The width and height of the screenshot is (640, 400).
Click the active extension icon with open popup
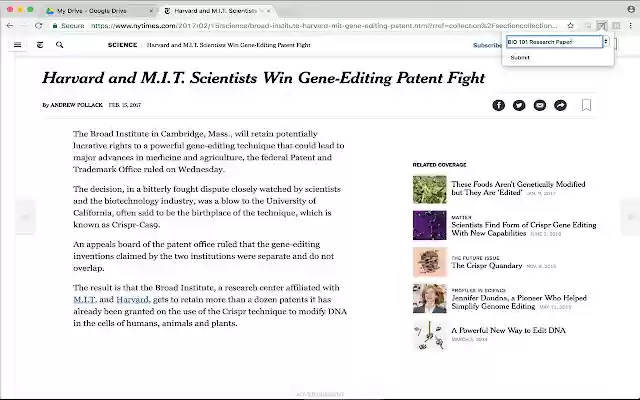coord(601,26)
